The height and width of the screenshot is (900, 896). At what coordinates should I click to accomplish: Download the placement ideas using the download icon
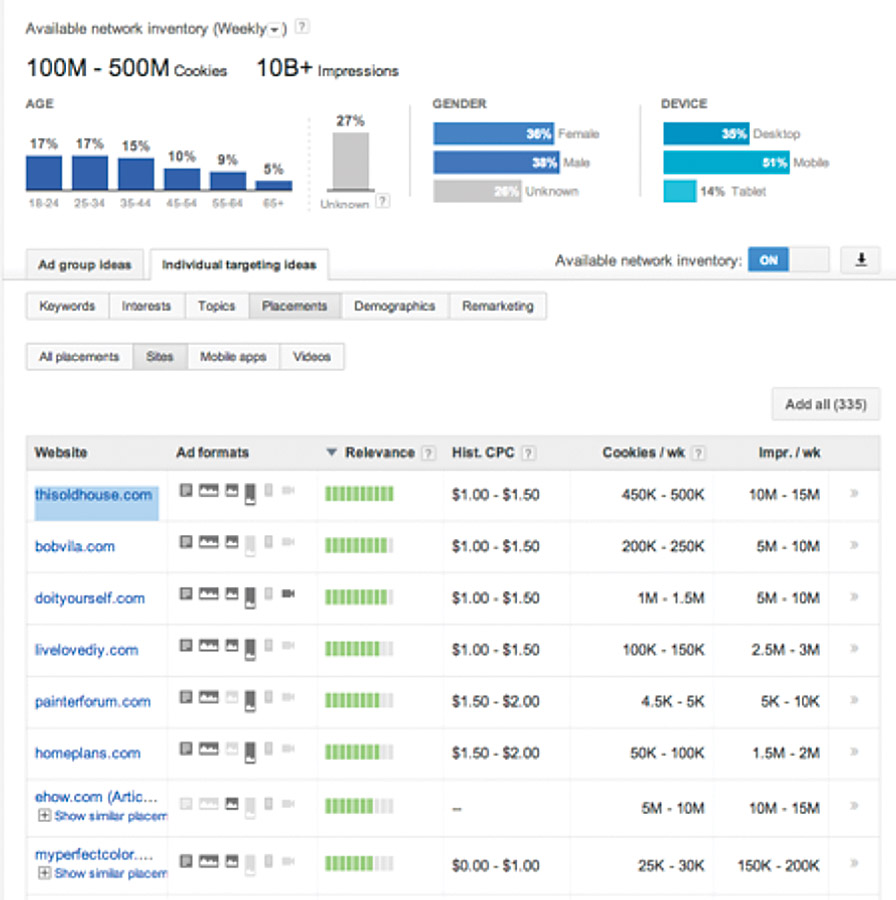[x=860, y=260]
